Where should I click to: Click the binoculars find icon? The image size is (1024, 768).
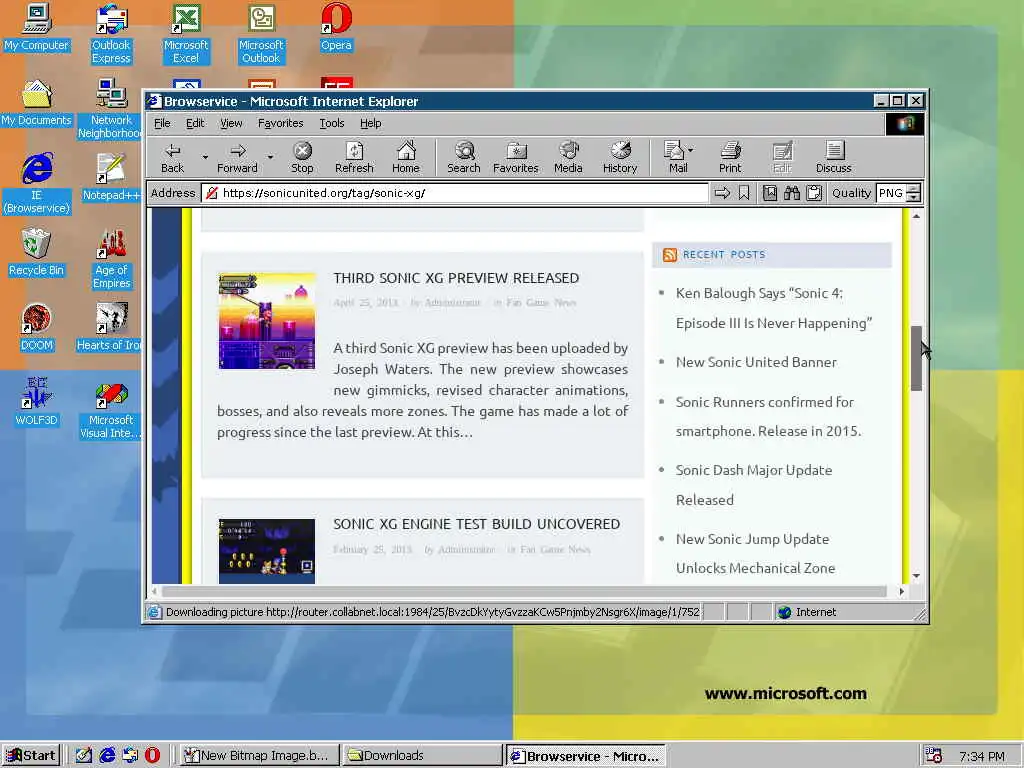pos(792,193)
